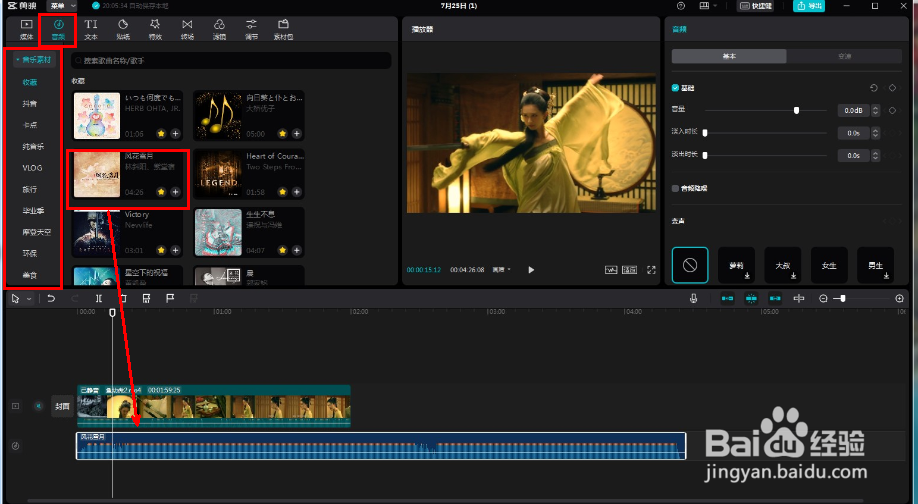Add 生生不息 song with plus icon

tap(297, 250)
